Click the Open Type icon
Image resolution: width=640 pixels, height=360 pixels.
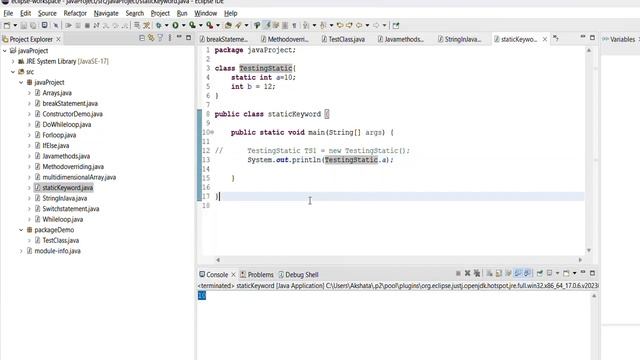click(x=228, y=25)
